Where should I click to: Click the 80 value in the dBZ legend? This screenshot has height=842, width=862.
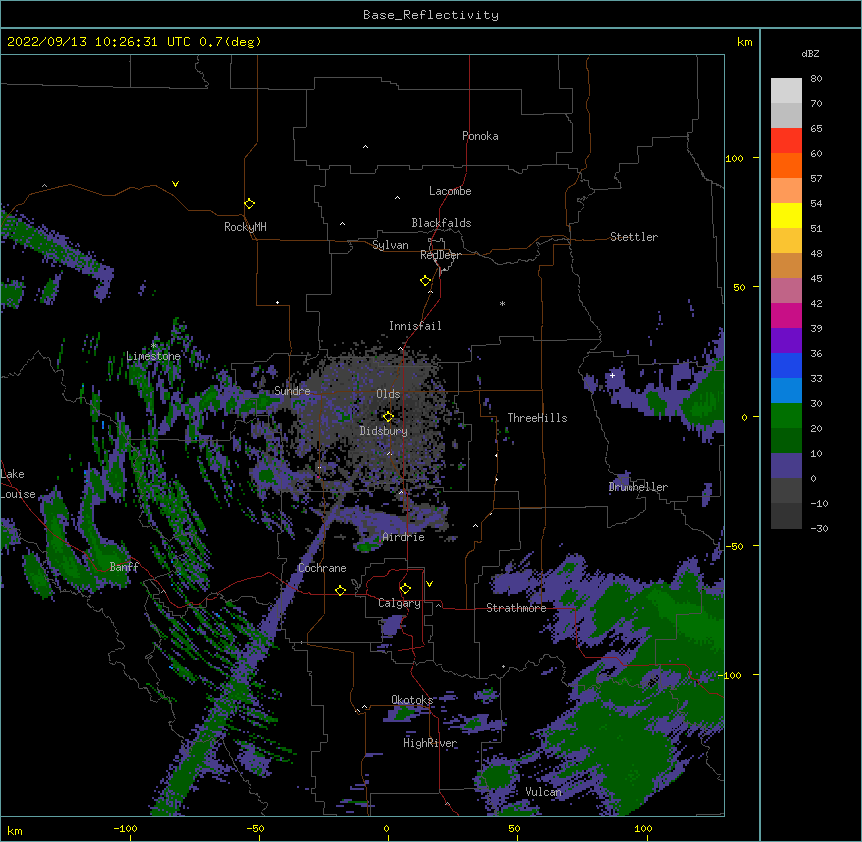tap(816, 79)
